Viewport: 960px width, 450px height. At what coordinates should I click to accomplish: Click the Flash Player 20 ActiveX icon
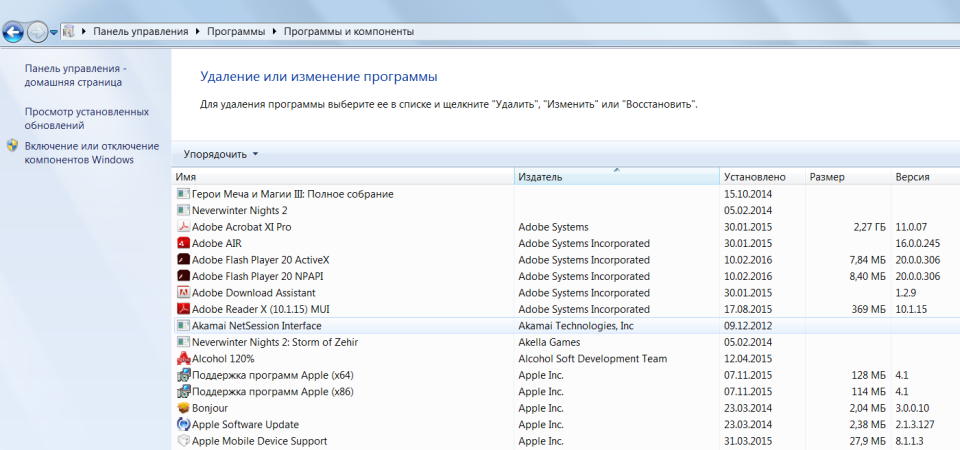coord(183,260)
